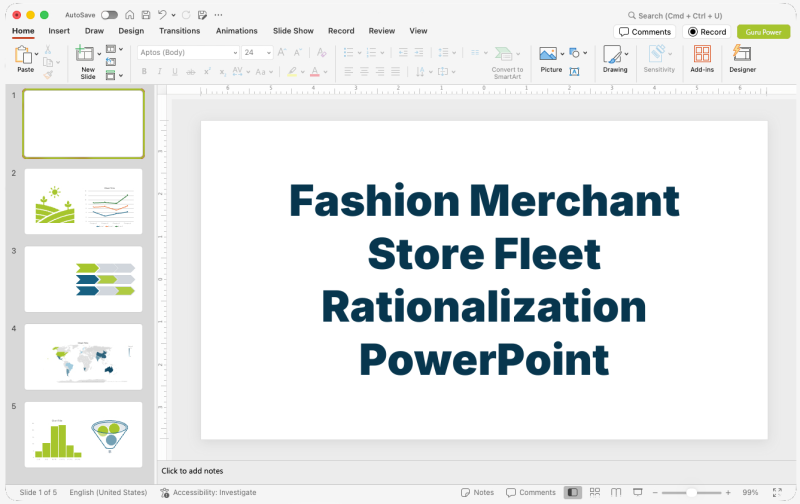
Task: Start slide show from status bar
Action: point(638,492)
